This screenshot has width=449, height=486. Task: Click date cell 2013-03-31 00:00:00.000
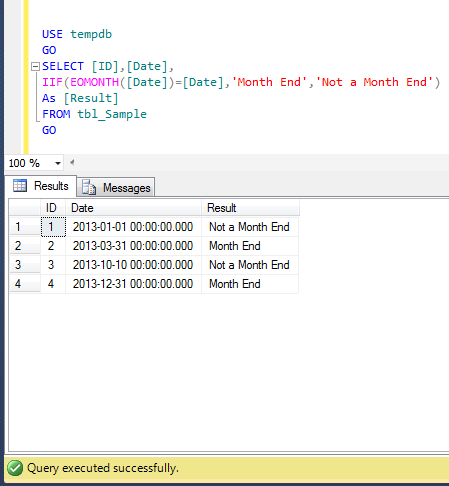tap(134, 246)
